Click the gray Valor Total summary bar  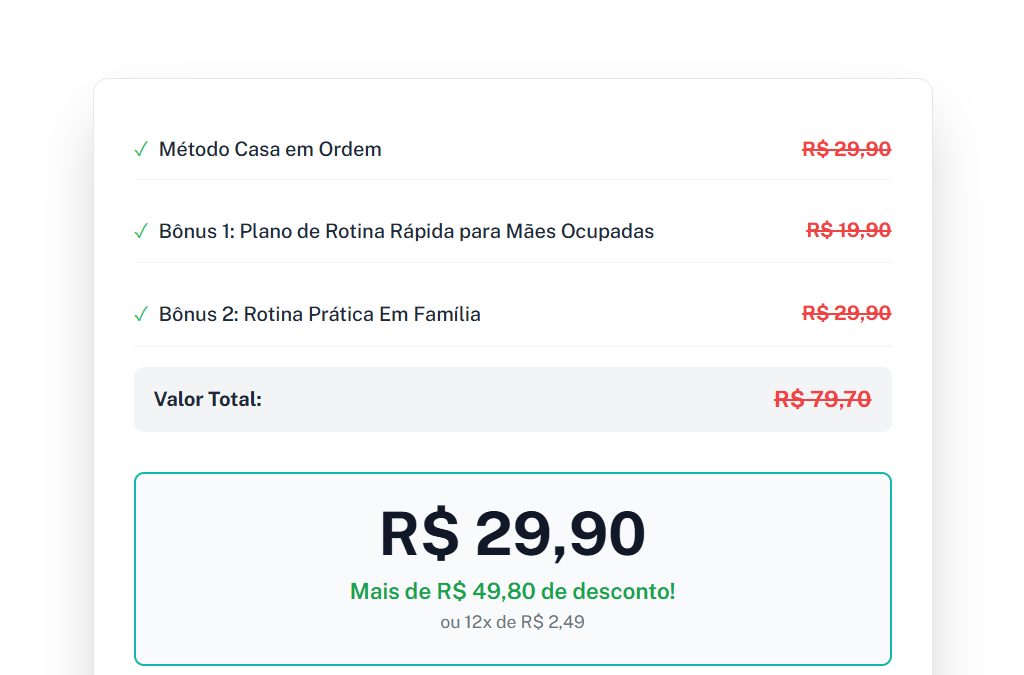tap(513, 400)
